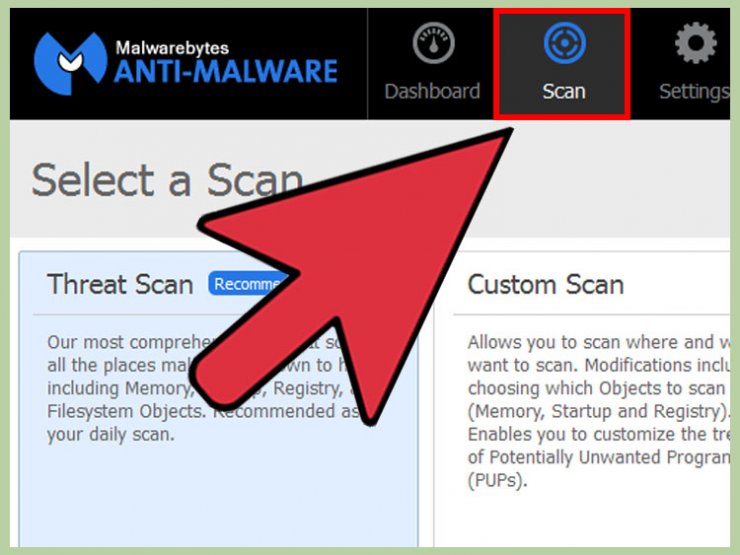Click text 'choosing which Objects to scan'
Screen dimensions: 740x555
596,388
